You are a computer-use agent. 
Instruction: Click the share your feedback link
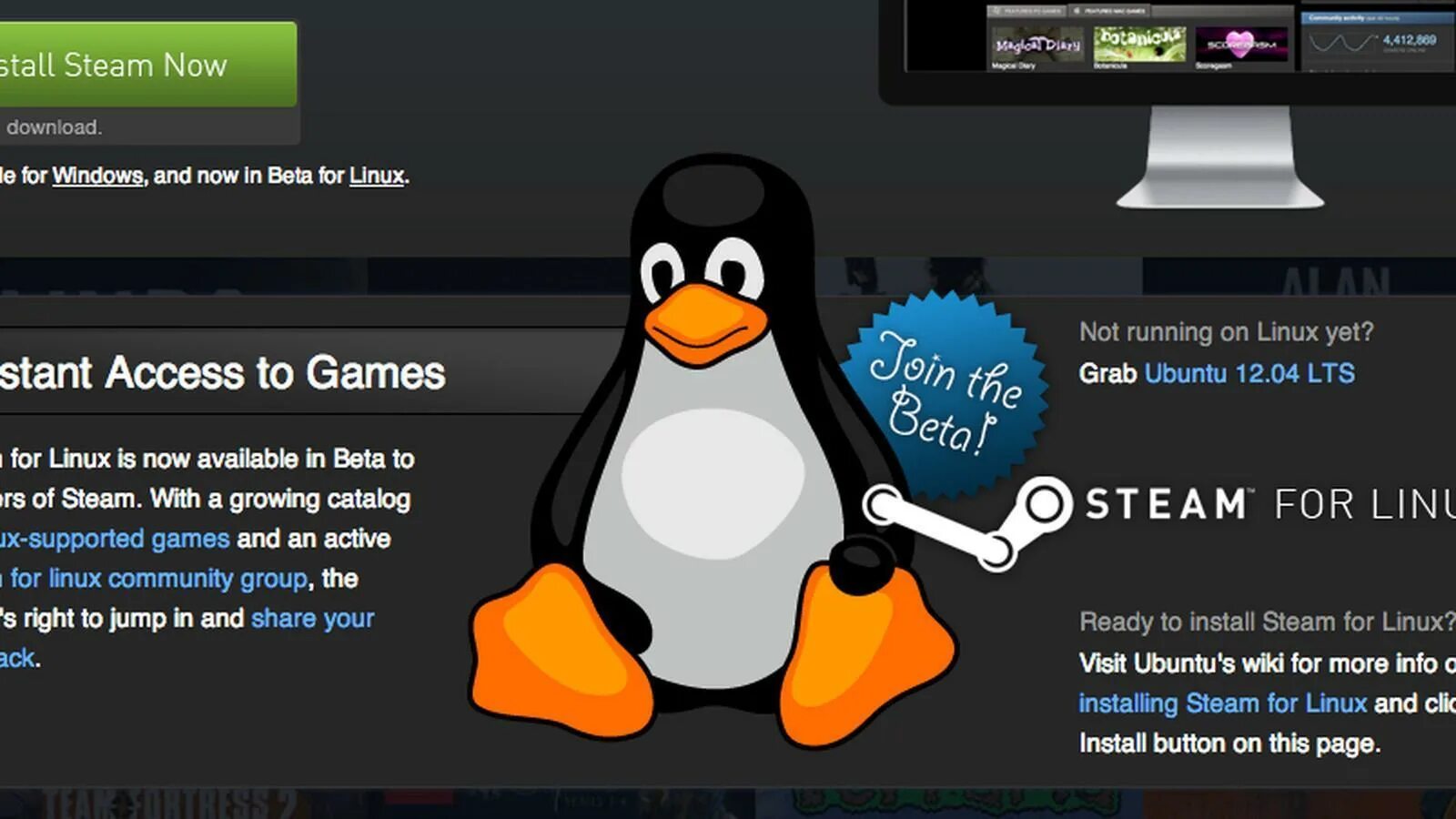(312, 619)
